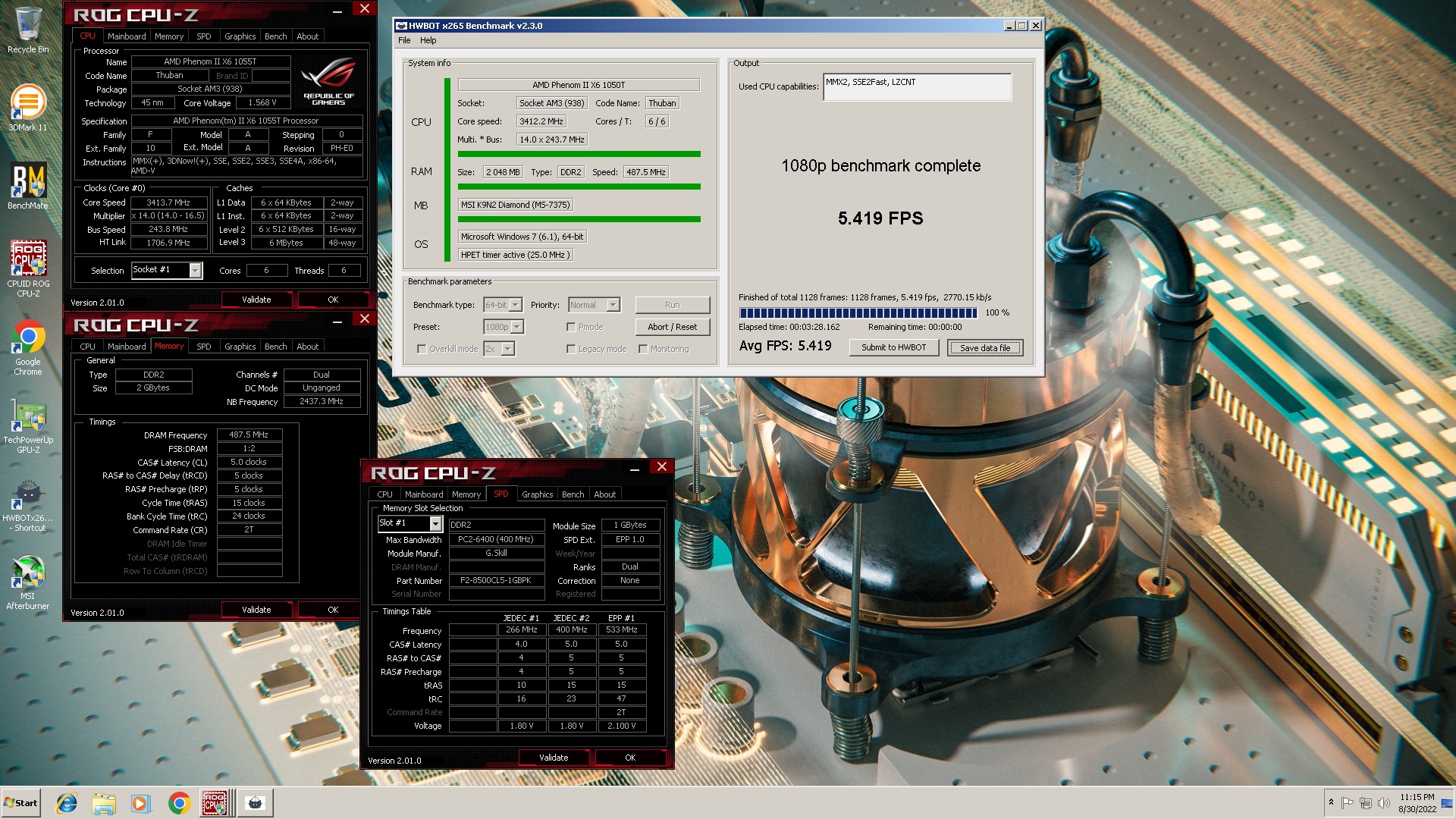Click the benchmark progress bar at 100 %
Viewport: 1456px width, 819px height.
tap(858, 312)
